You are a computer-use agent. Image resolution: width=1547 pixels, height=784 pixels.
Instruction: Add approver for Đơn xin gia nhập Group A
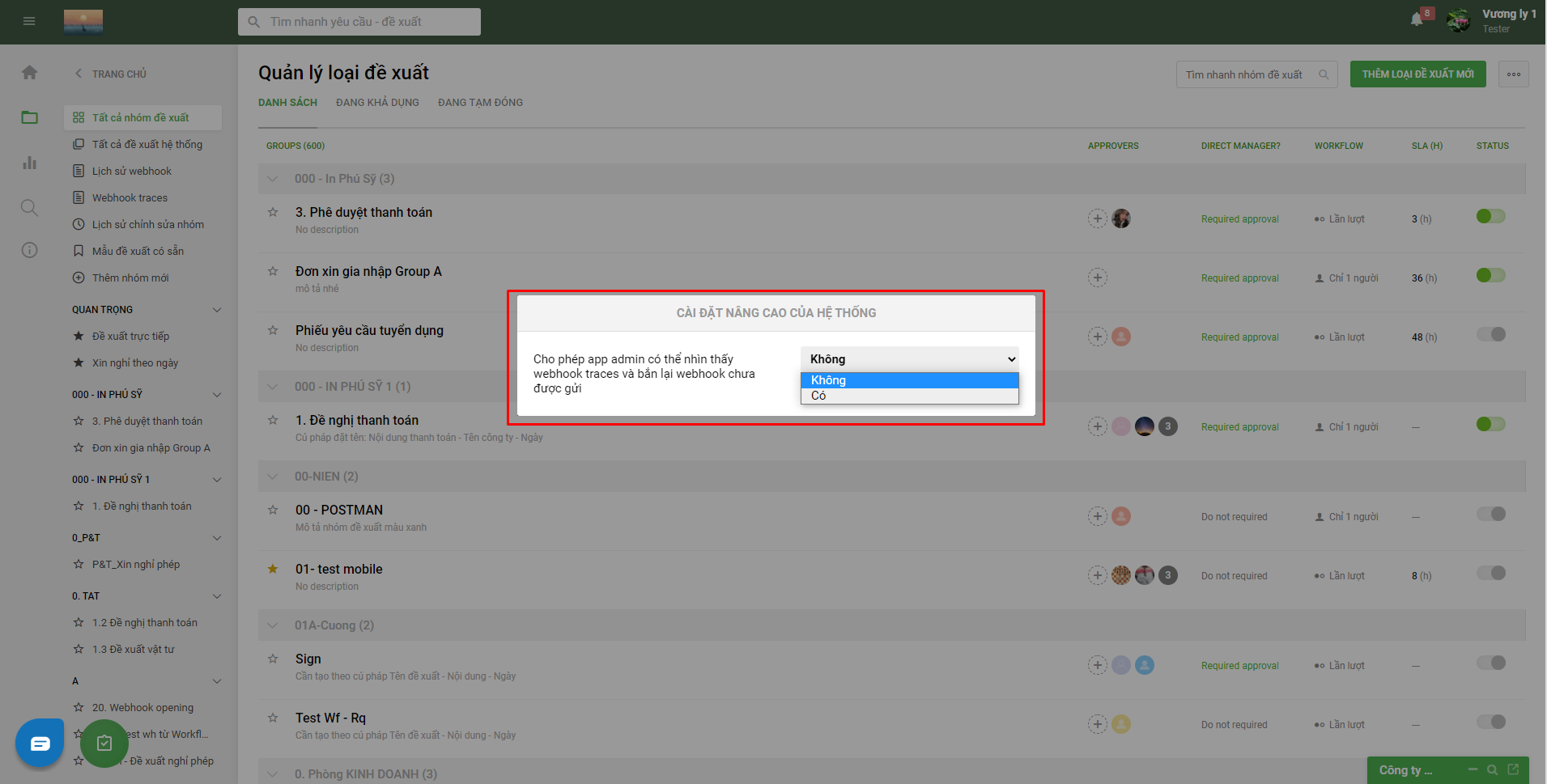coord(1097,278)
